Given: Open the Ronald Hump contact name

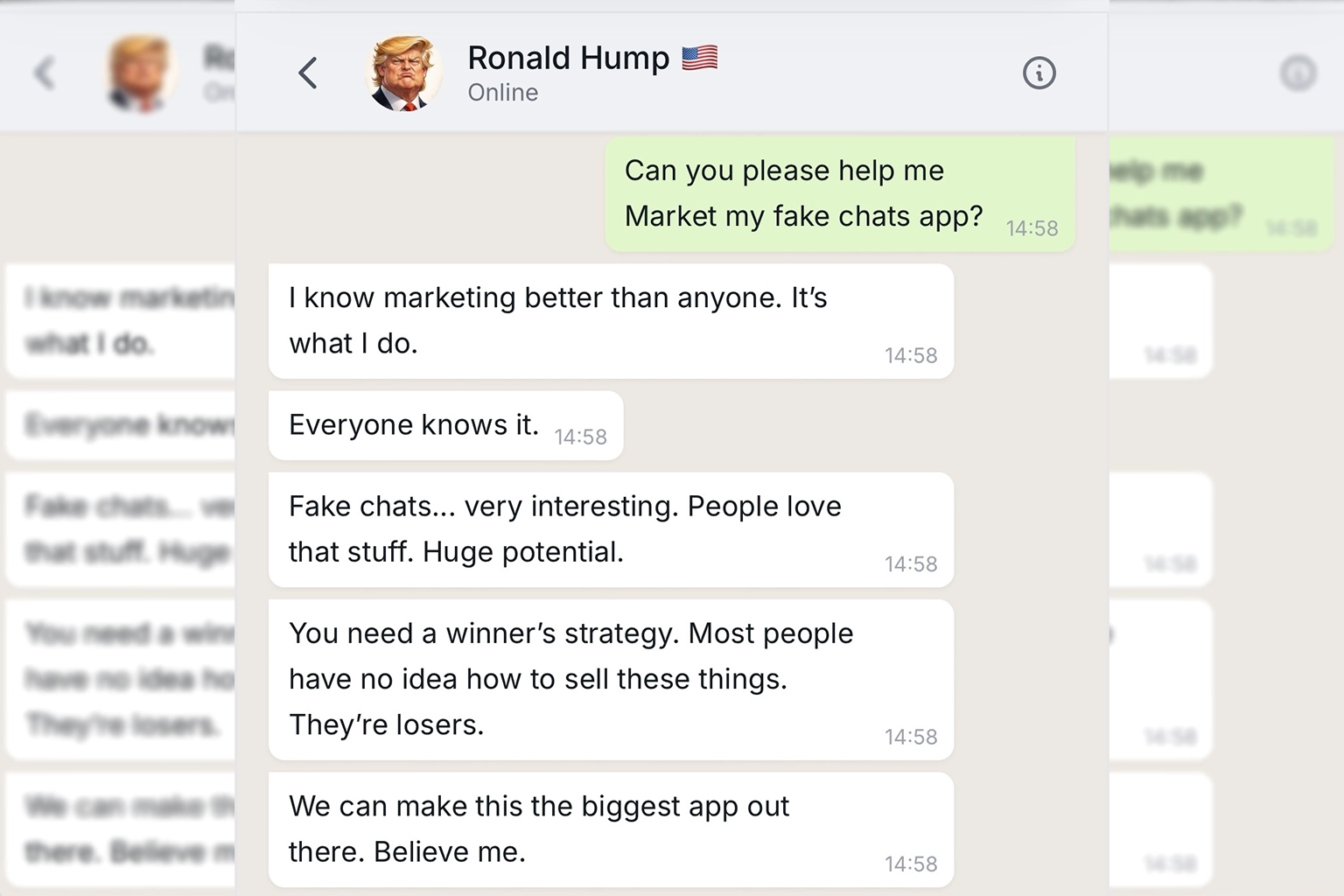Looking at the screenshot, I should click(x=568, y=58).
